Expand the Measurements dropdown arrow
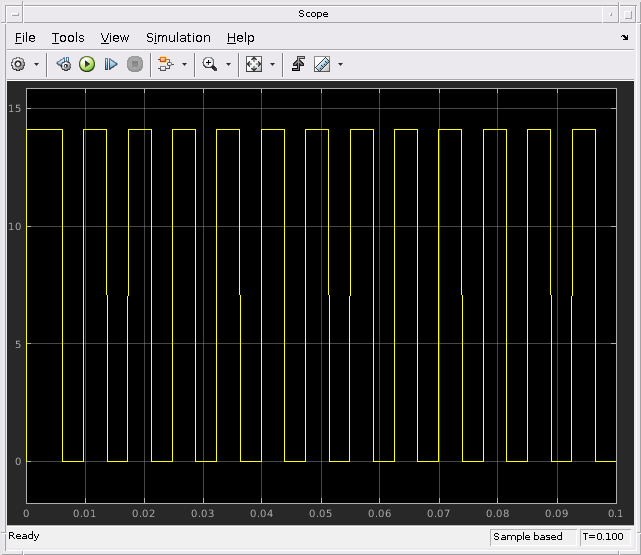Image resolution: width=641 pixels, height=555 pixels. (x=341, y=64)
